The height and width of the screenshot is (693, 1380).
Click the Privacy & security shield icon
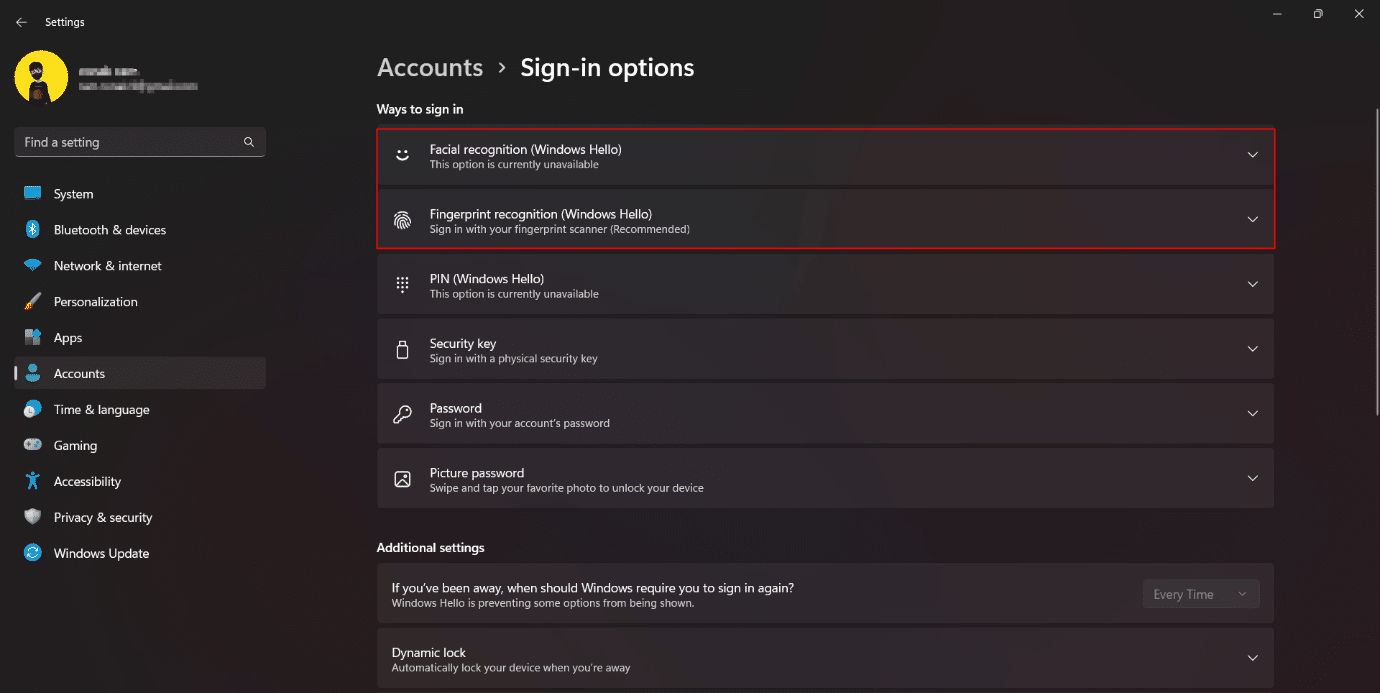(x=33, y=517)
